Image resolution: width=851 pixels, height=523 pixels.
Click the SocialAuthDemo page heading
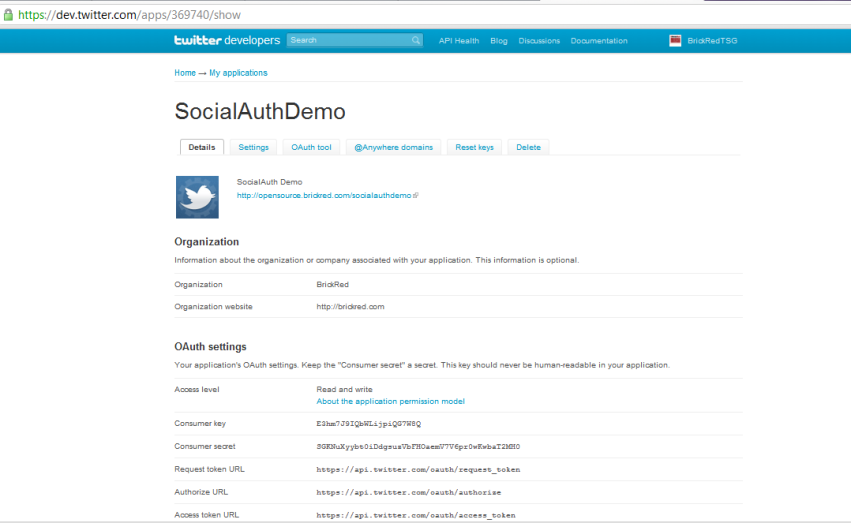(260, 111)
